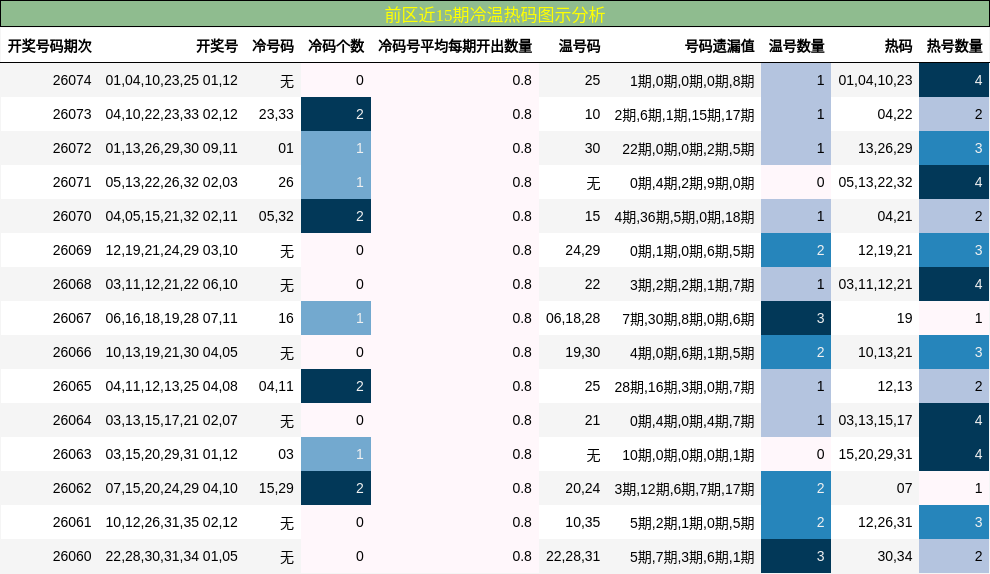Click draw numbers 06,16,18,19,28 07,11
This screenshot has height=574, width=990.
[x=171, y=318]
